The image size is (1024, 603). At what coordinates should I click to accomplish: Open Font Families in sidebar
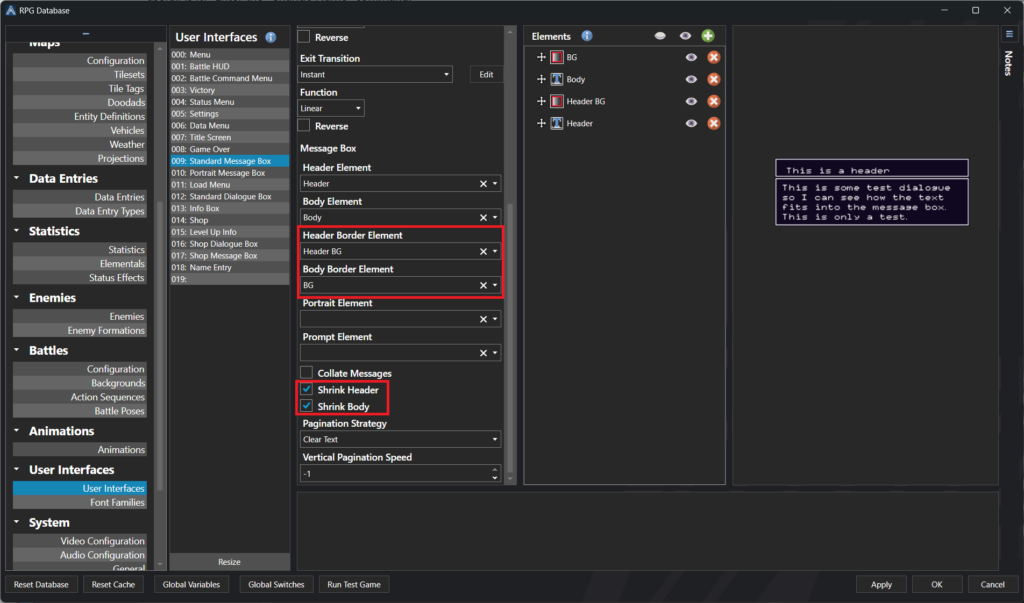point(117,502)
